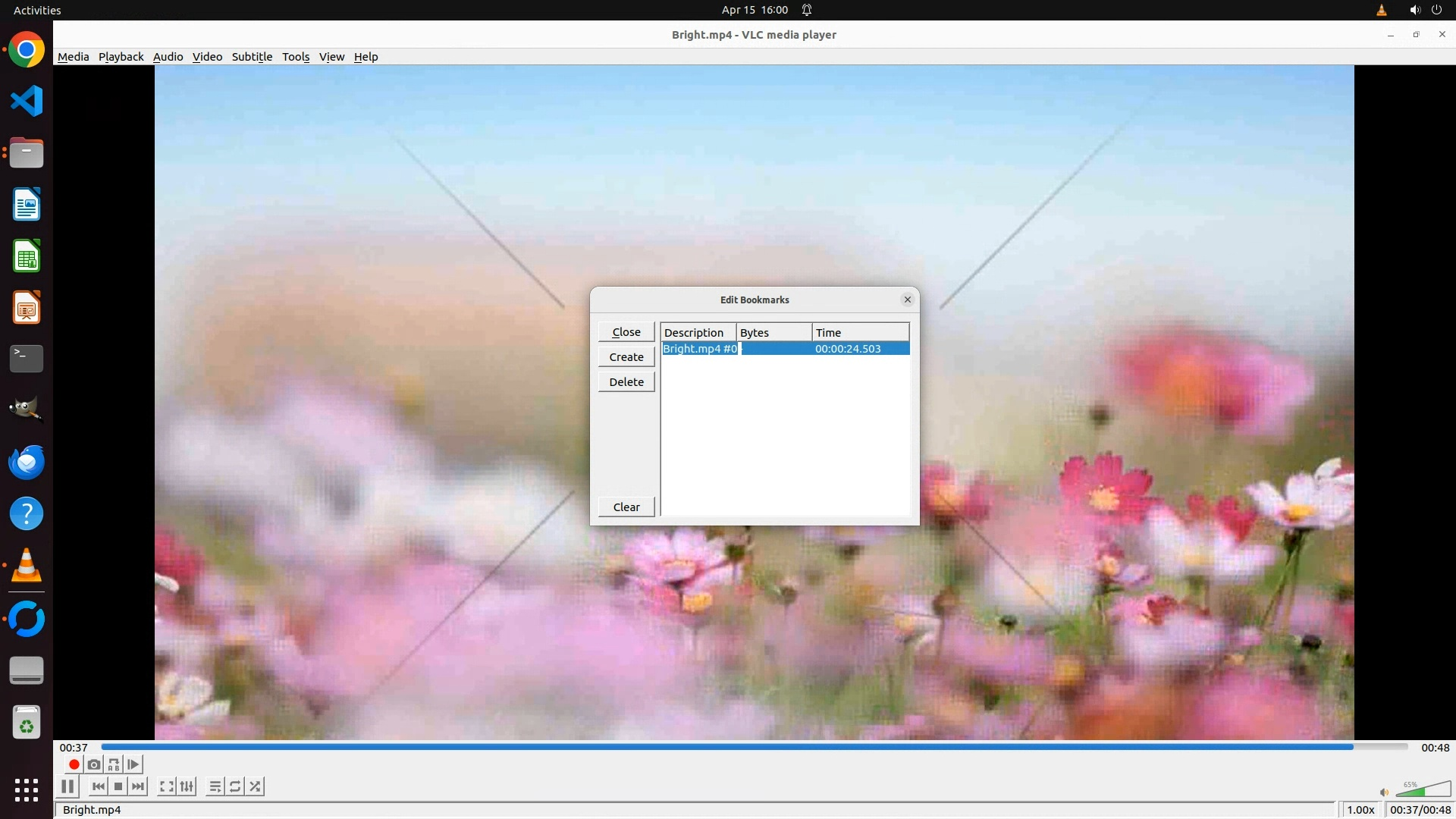
Task: Toggle random shuffle playback
Action: point(256,786)
